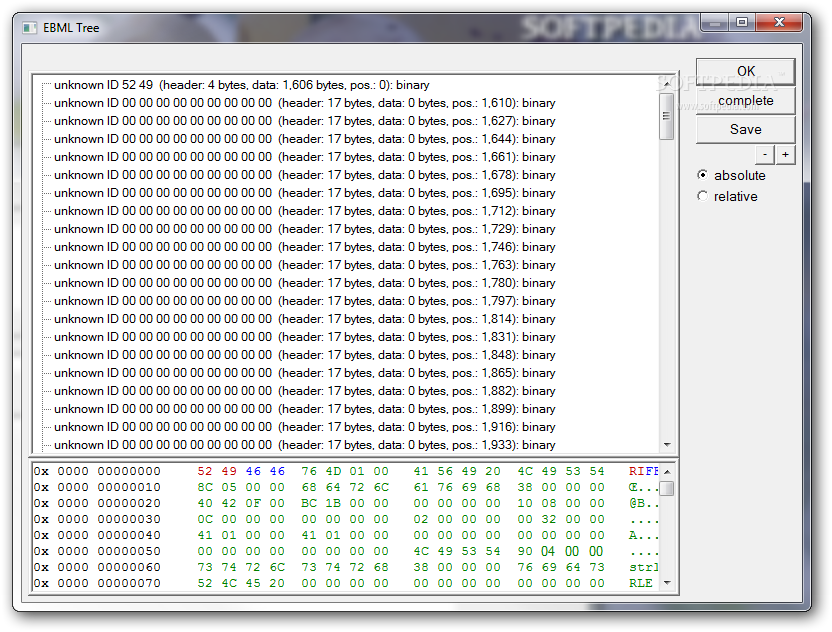Click tree scrollbar down arrow

tap(667, 445)
